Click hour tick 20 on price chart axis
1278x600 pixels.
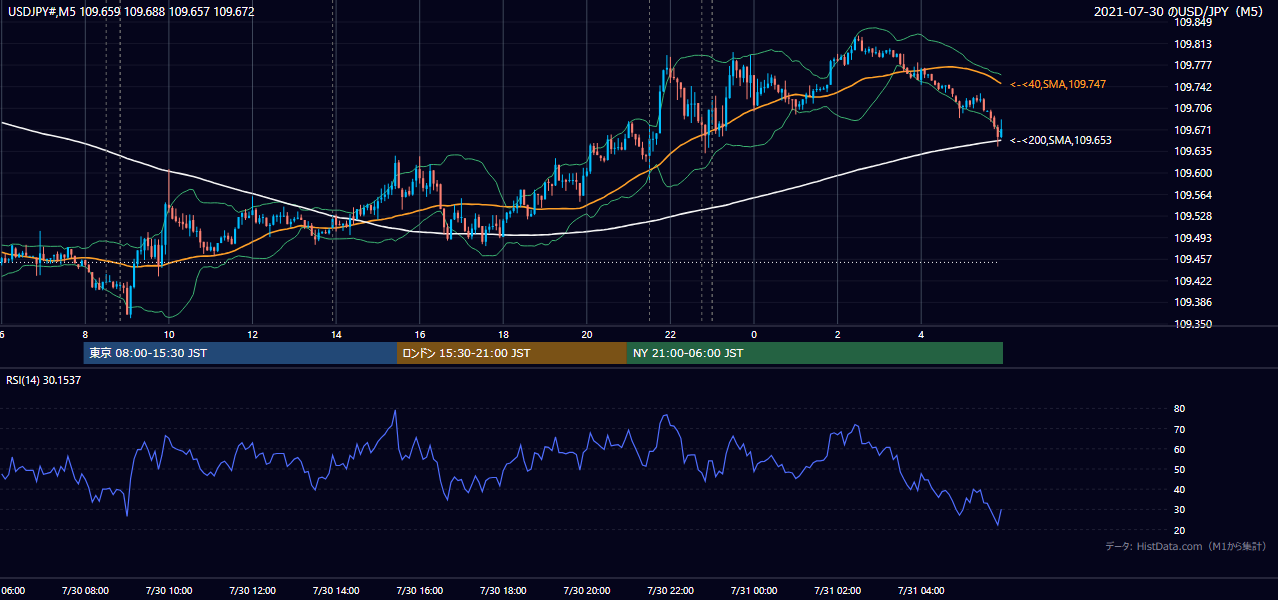click(x=586, y=335)
